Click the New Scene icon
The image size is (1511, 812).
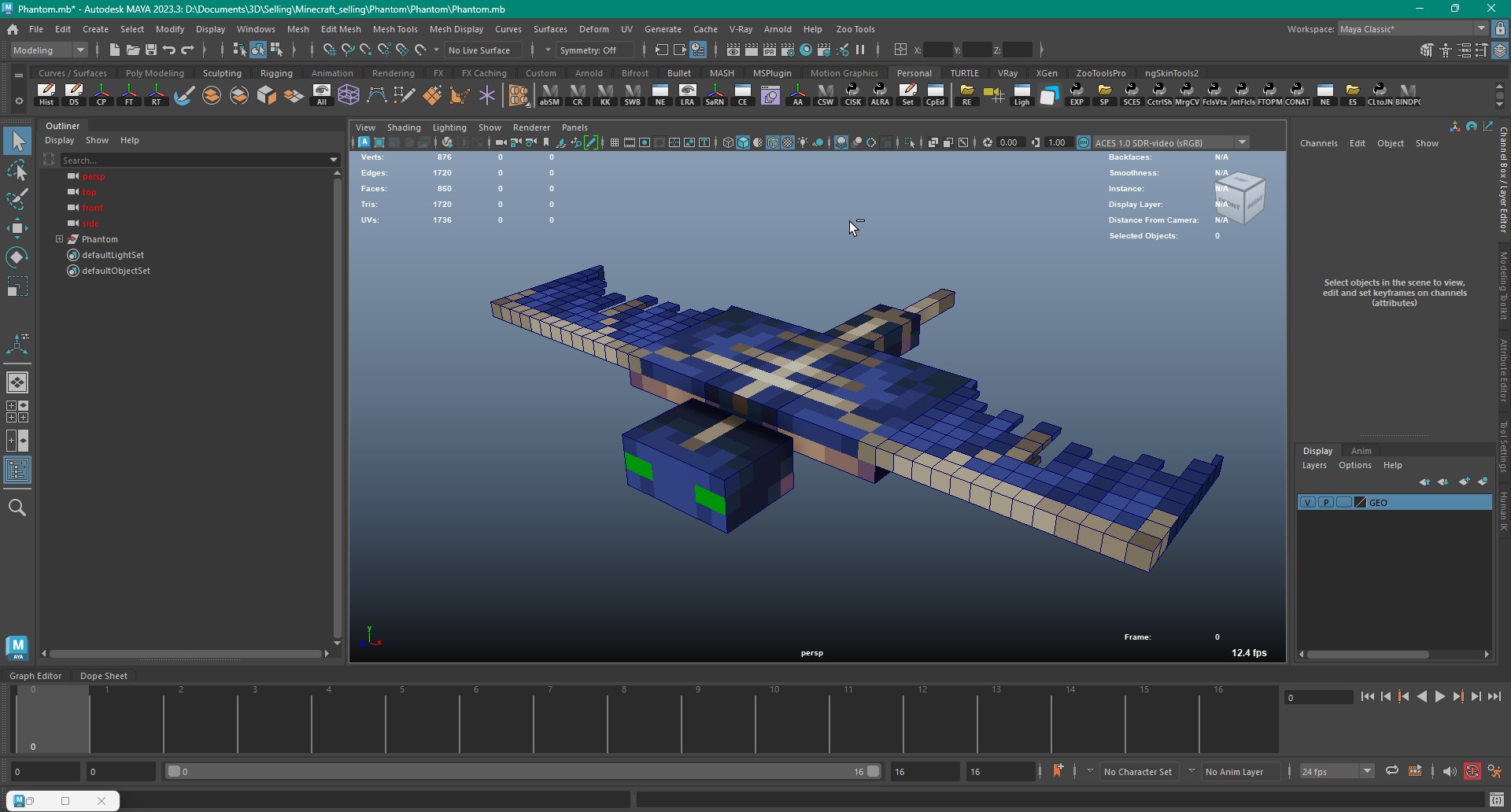pyautogui.click(x=114, y=50)
